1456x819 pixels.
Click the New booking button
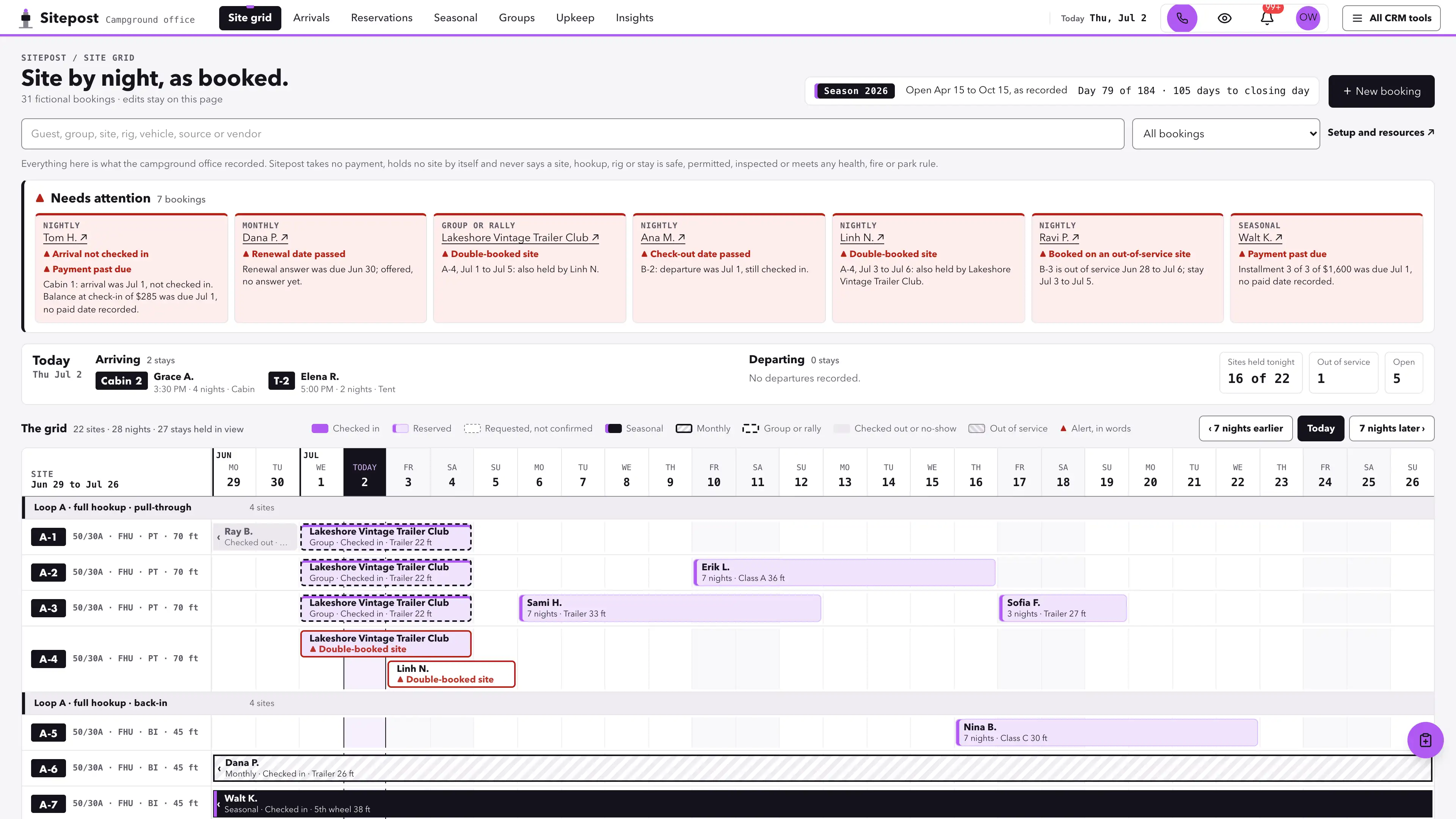[1381, 91]
